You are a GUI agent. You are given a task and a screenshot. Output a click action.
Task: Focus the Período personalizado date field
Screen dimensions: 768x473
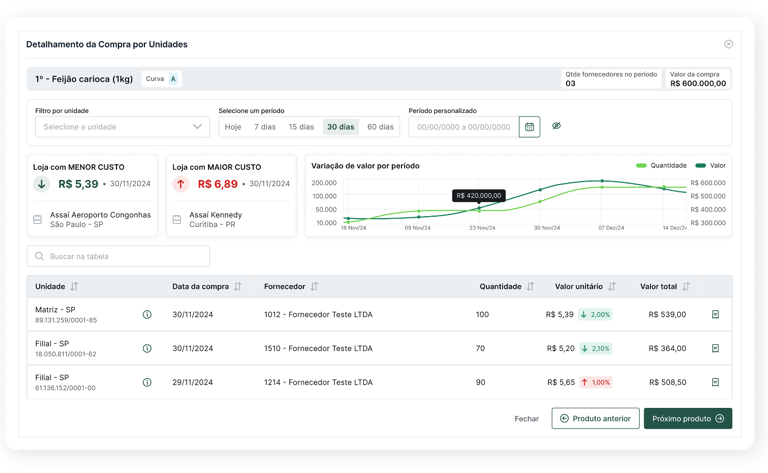pos(464,127)
